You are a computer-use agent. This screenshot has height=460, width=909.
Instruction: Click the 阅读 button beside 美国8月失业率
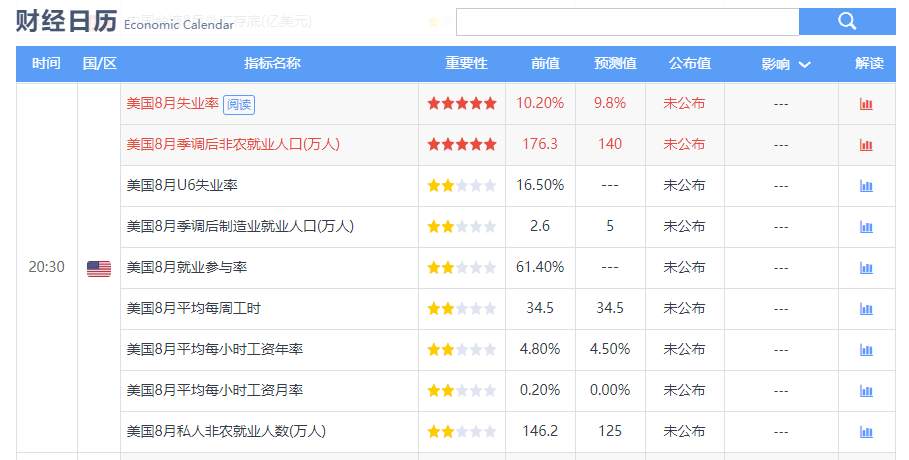[x=239, y=104]
